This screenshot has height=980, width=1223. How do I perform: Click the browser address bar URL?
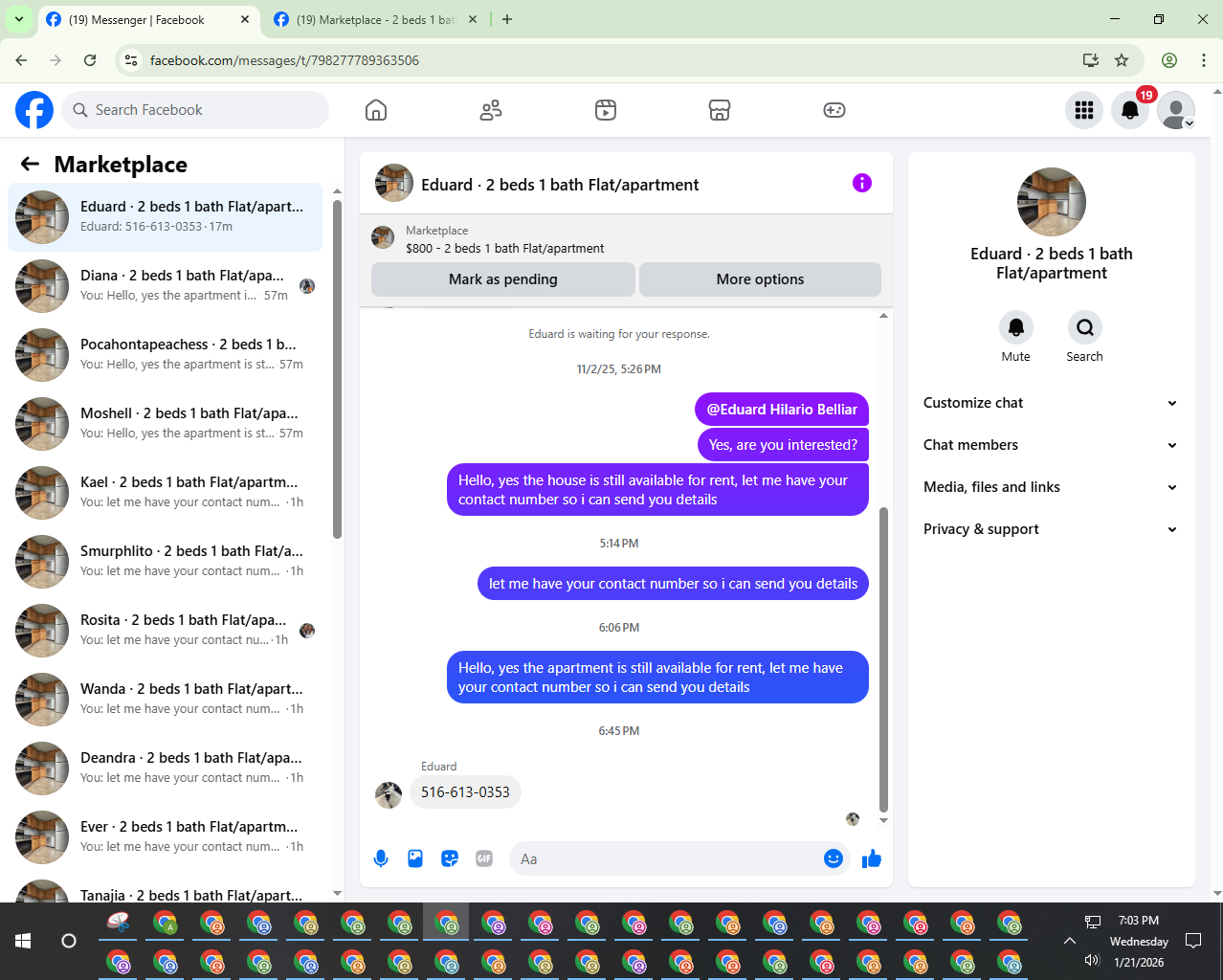284,60
